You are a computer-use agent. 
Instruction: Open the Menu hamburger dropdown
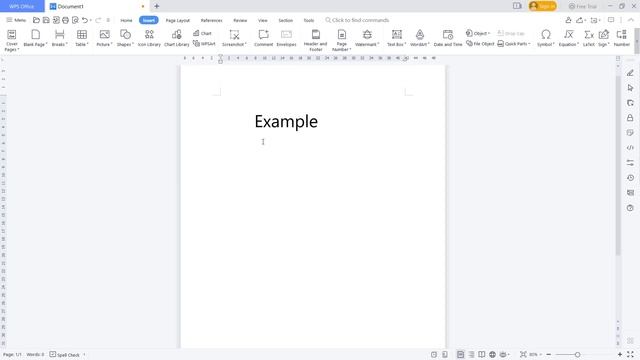click(x=16, y=20)
